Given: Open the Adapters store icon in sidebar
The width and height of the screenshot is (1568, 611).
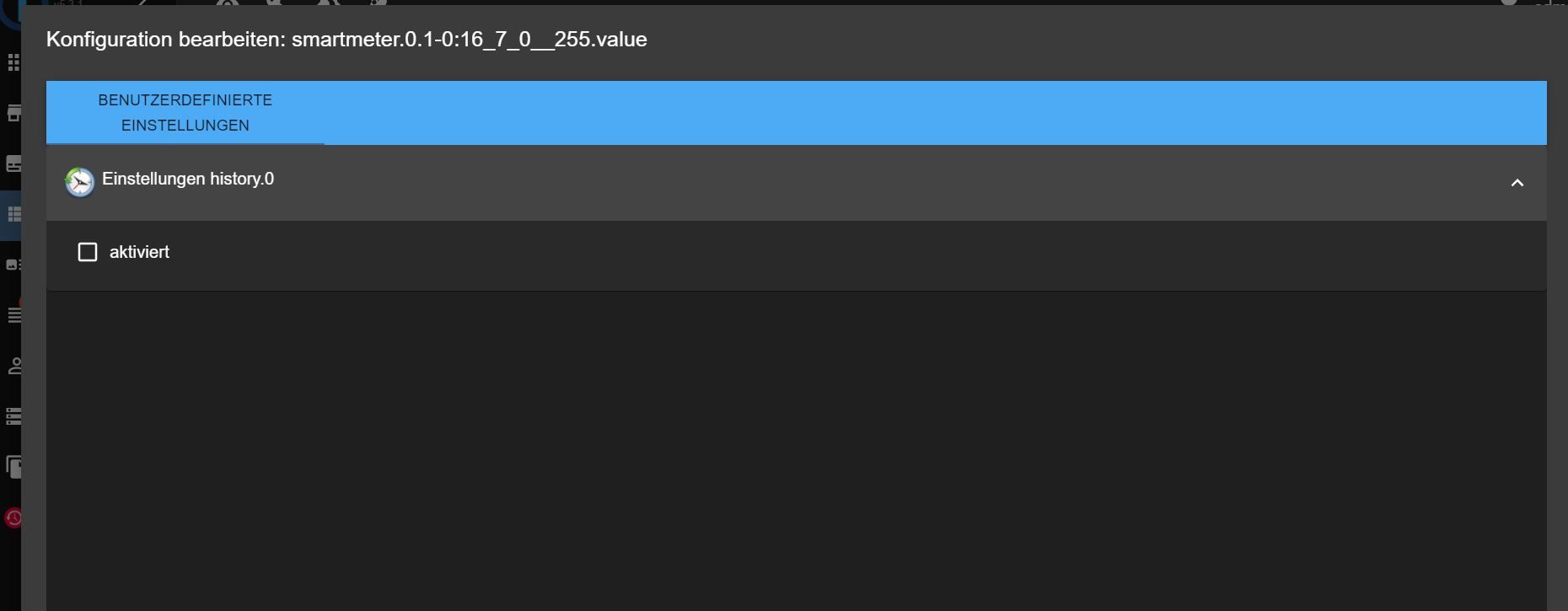Looking at the screenshot, I should (13, 114).
